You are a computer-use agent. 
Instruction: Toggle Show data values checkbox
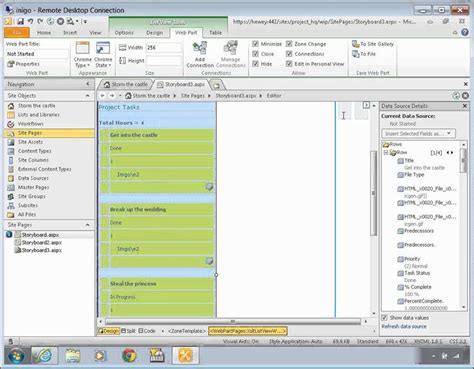pyautogui.click(x=385, y=318)
